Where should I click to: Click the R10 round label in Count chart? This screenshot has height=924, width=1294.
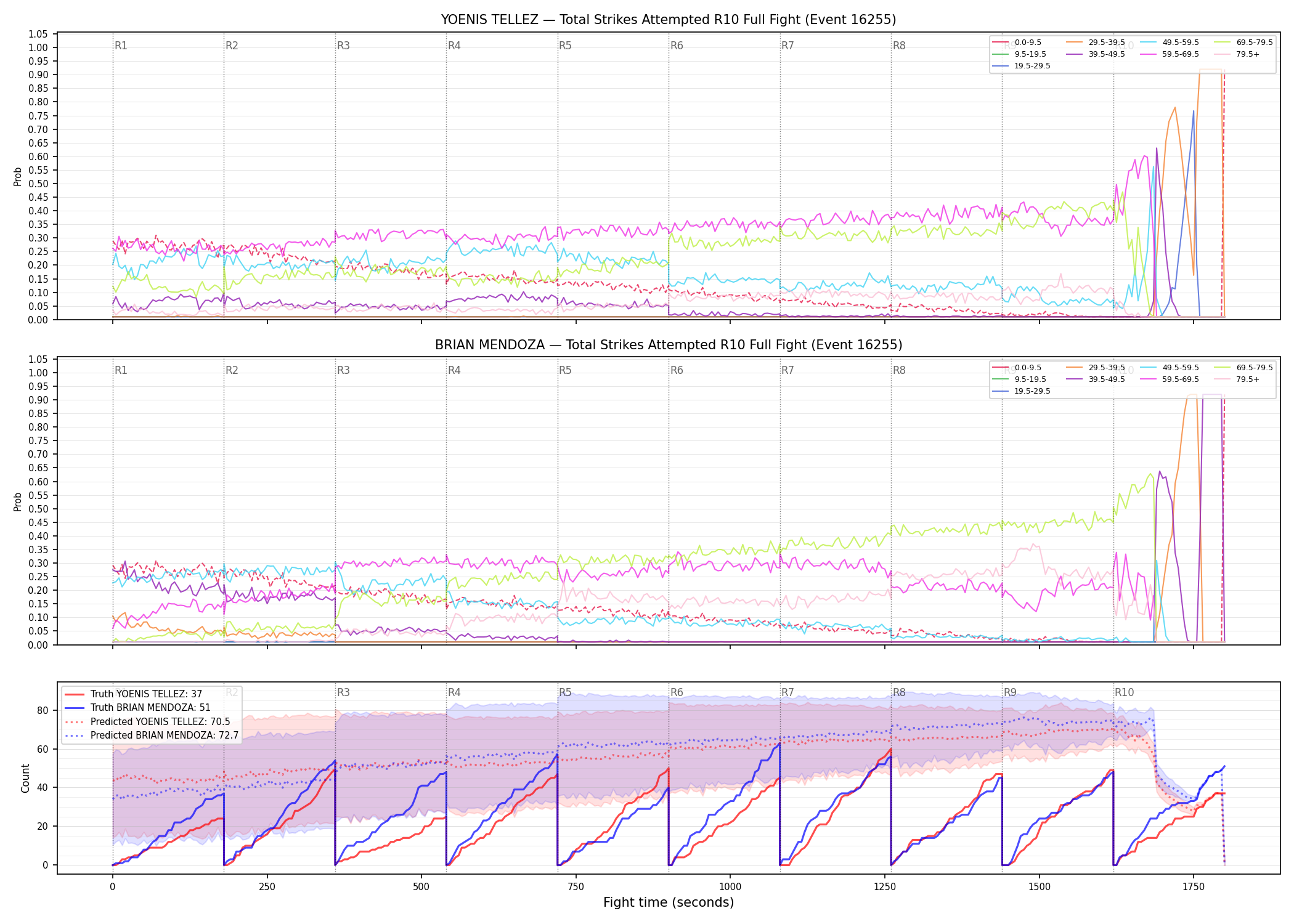(1124, 692)
